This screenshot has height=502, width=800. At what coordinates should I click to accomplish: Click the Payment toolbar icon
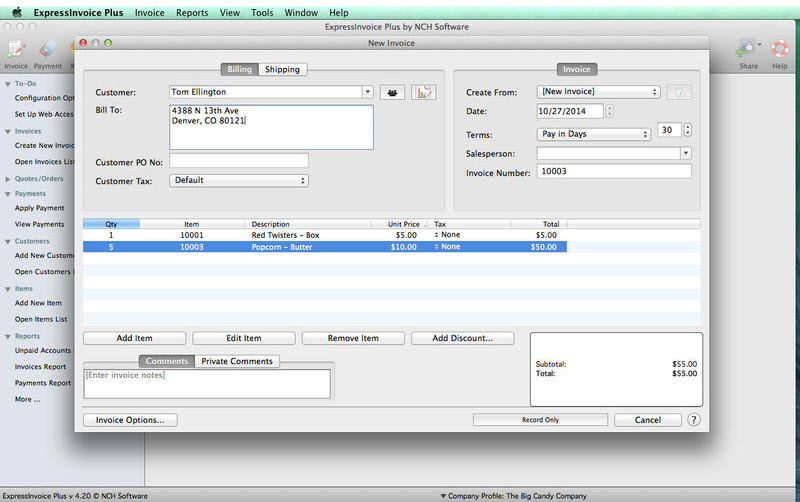coord(48,52)
